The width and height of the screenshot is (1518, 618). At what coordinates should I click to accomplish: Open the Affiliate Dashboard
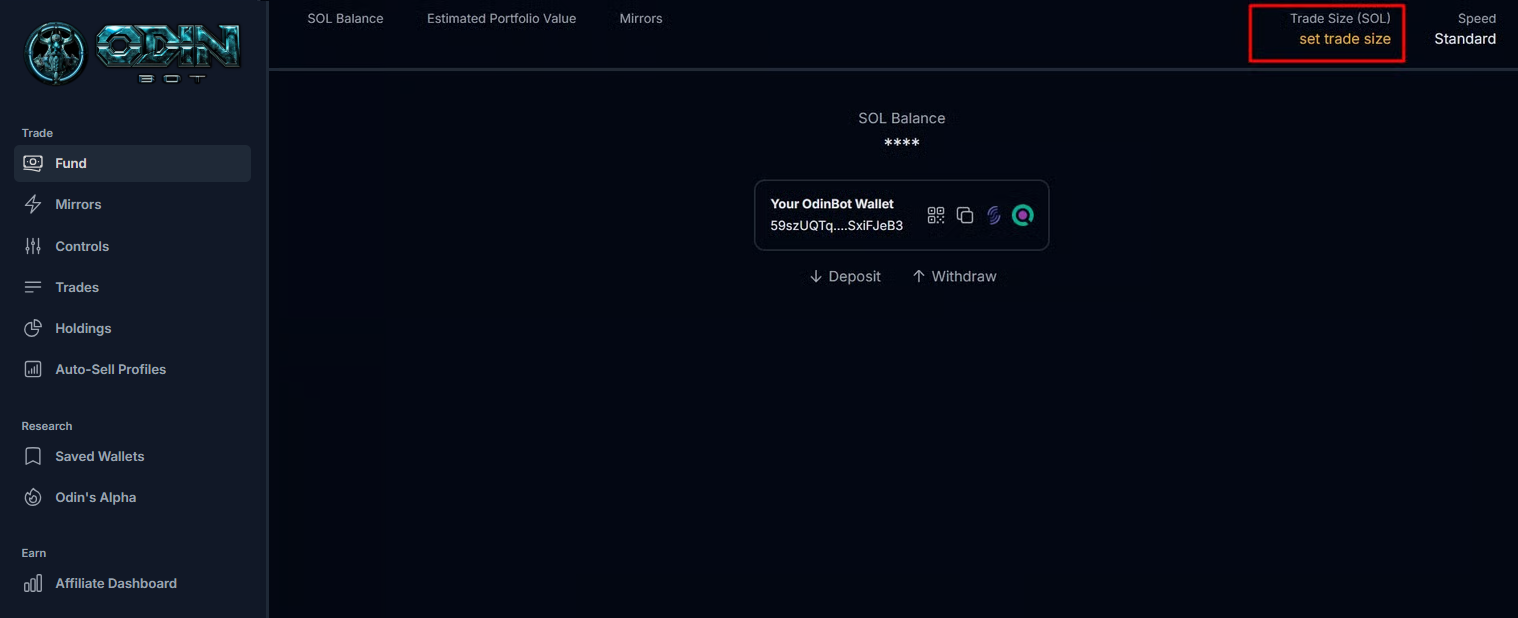115,583
